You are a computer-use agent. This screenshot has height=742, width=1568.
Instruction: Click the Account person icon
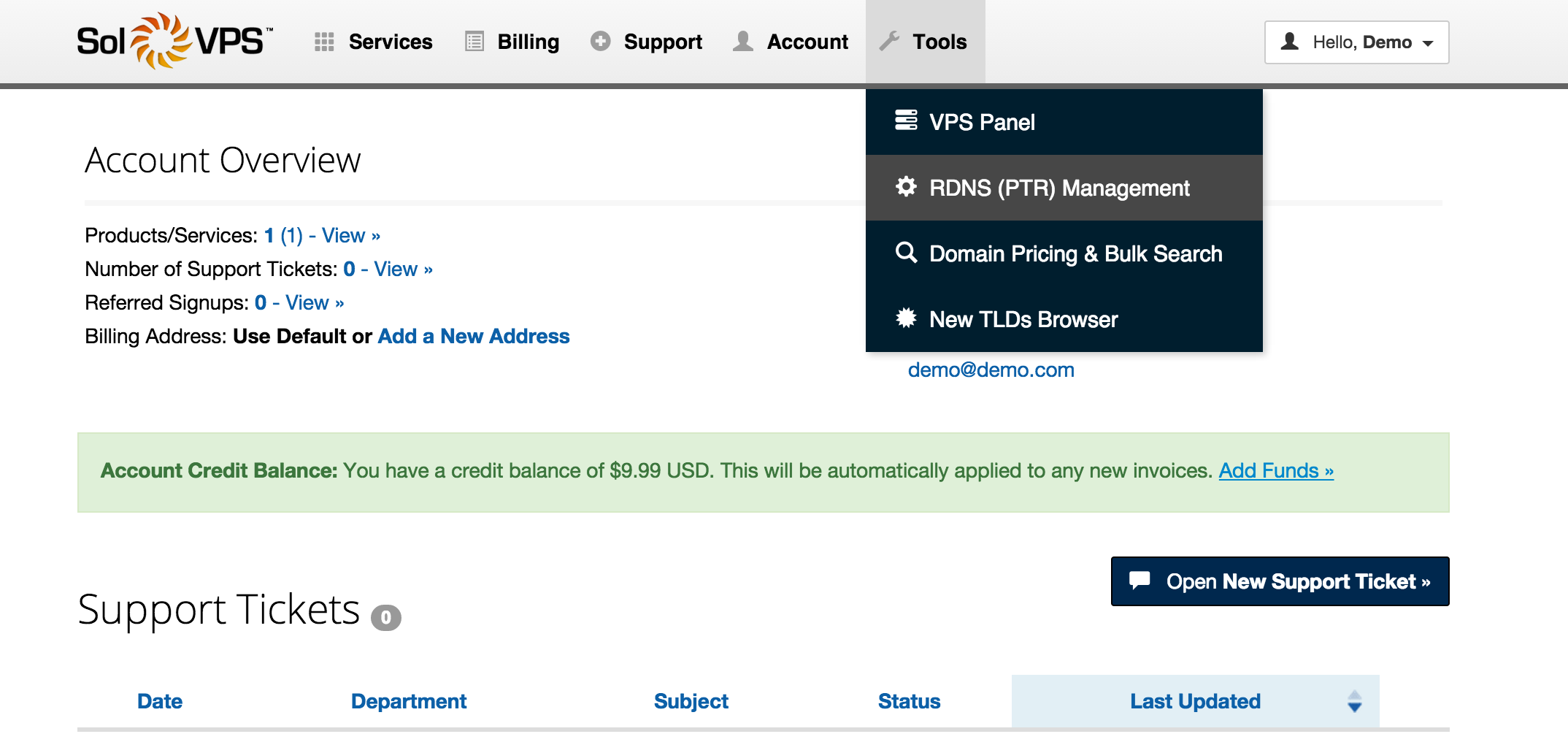tap(743, 42)
